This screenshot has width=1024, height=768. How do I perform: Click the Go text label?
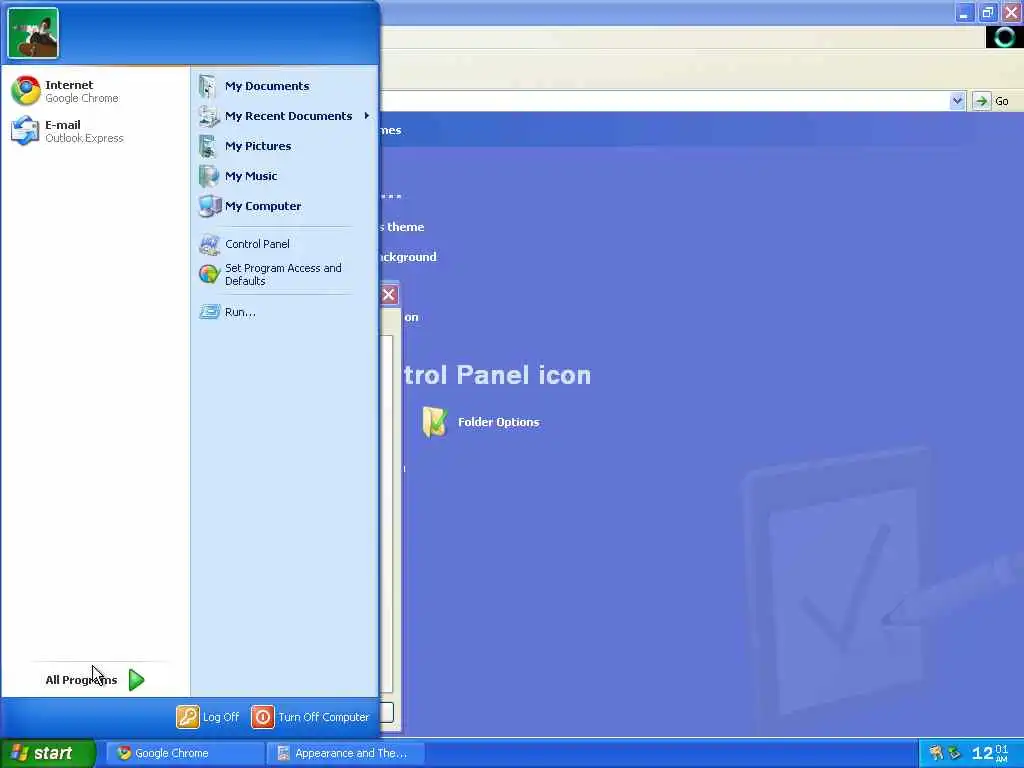coord(1002,101)
